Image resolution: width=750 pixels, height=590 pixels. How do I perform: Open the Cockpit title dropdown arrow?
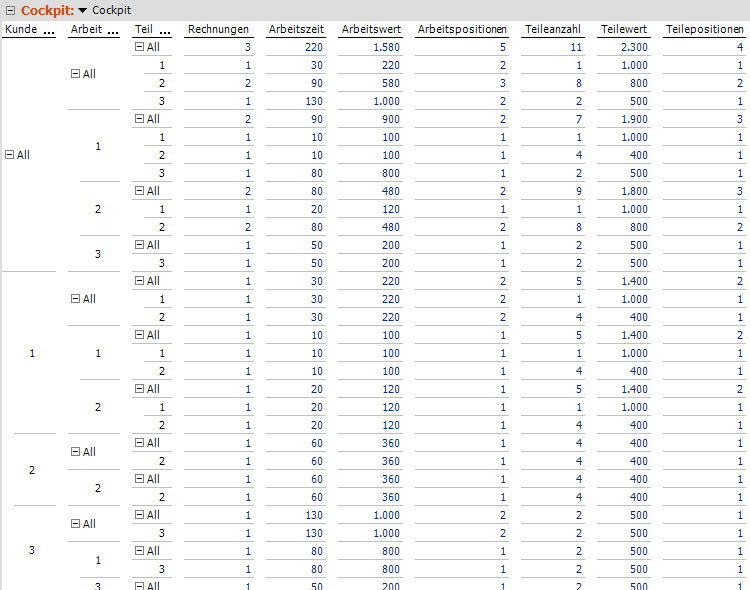83,10
